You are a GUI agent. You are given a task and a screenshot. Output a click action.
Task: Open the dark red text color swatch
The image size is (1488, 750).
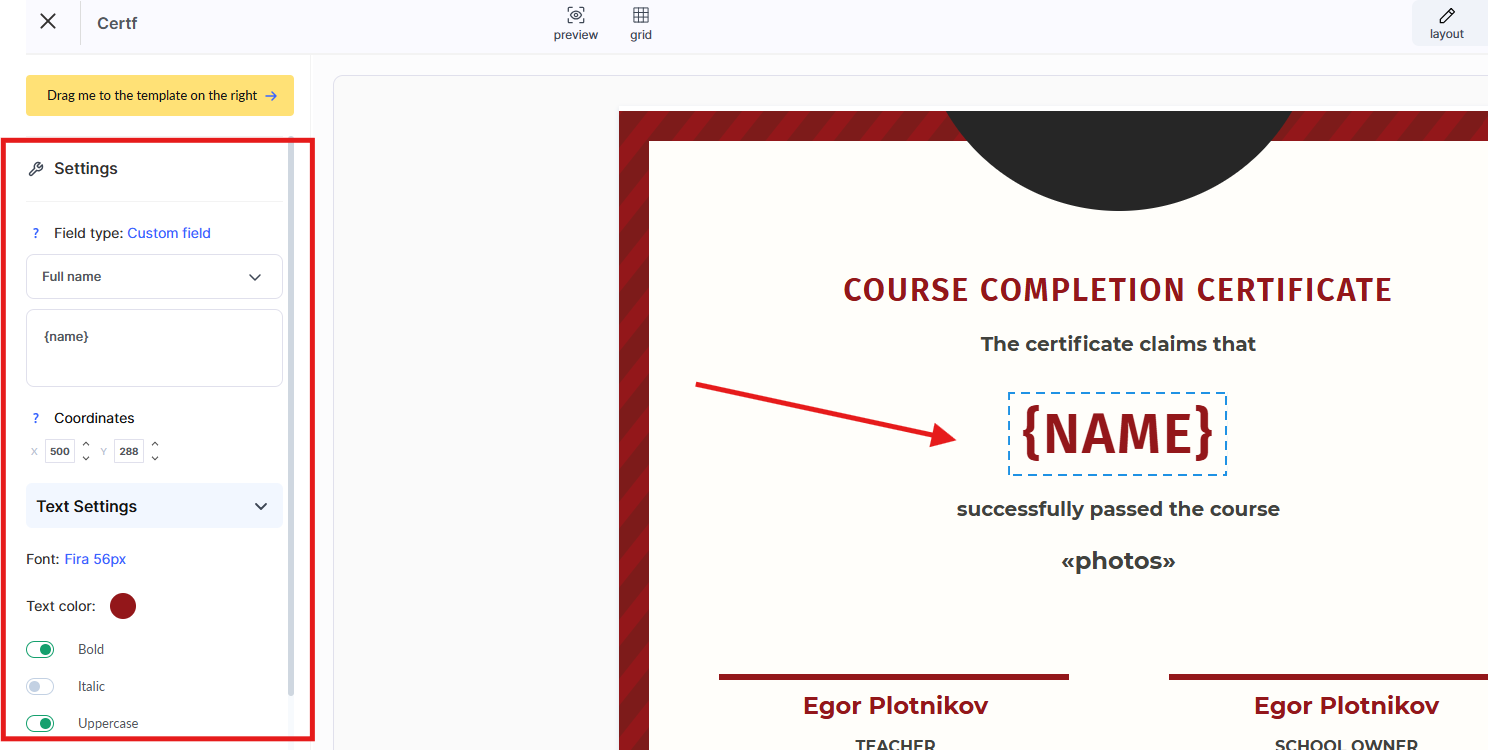[x=123, y=606]
